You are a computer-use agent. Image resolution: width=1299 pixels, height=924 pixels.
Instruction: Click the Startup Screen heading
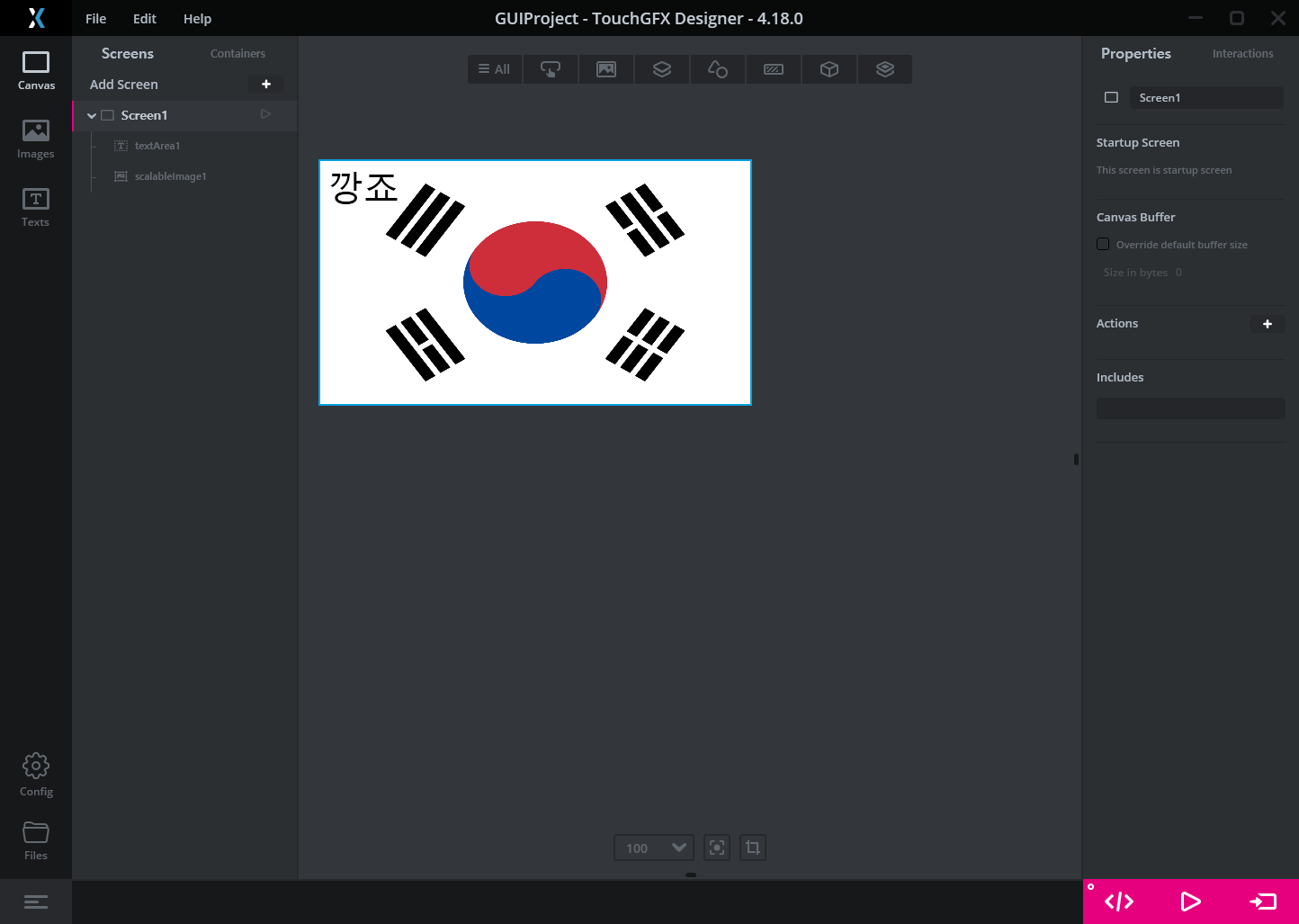click(1138, 142)
